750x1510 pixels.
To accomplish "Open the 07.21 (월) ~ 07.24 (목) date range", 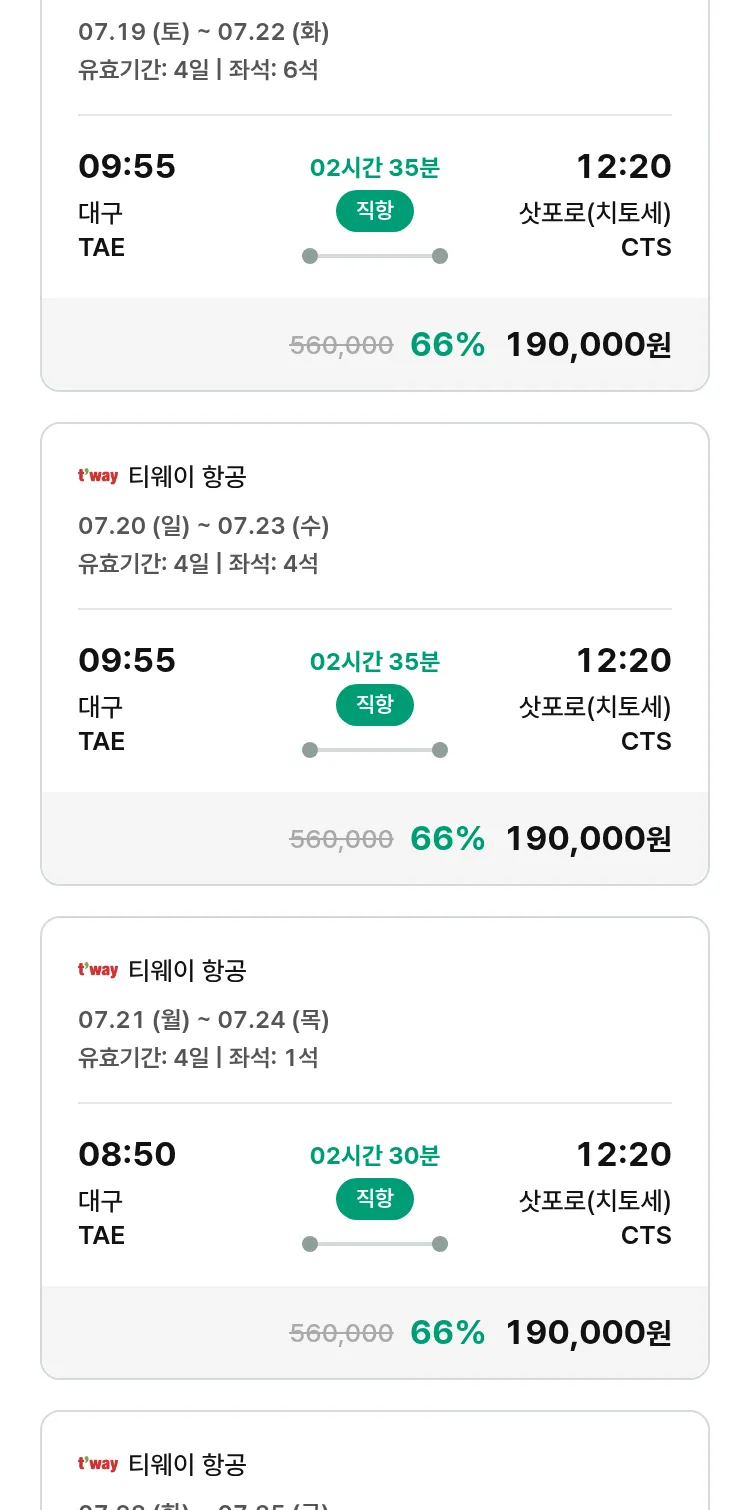I will pyautogui.click(x=204, y=1020).
